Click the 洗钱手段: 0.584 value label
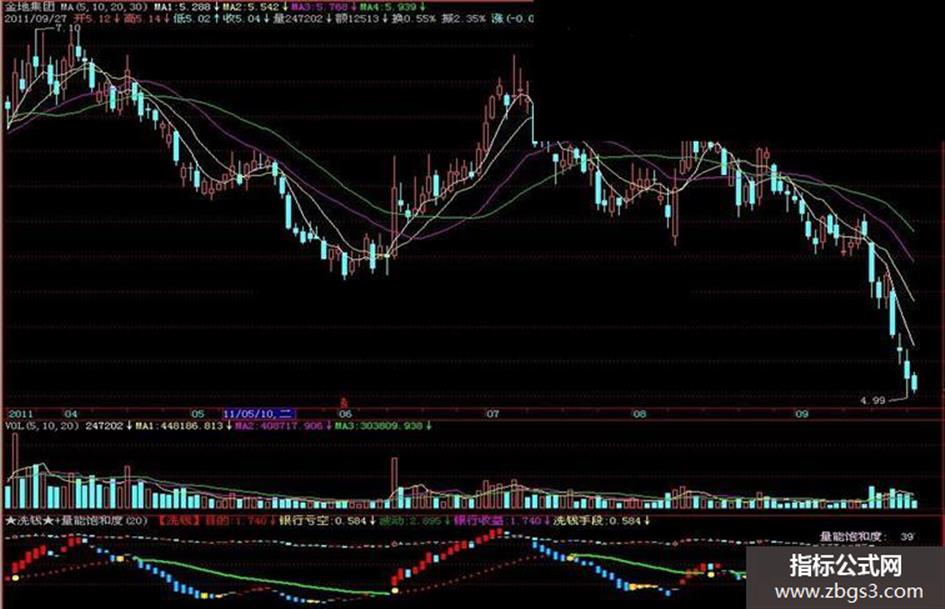 click(597, 520)
